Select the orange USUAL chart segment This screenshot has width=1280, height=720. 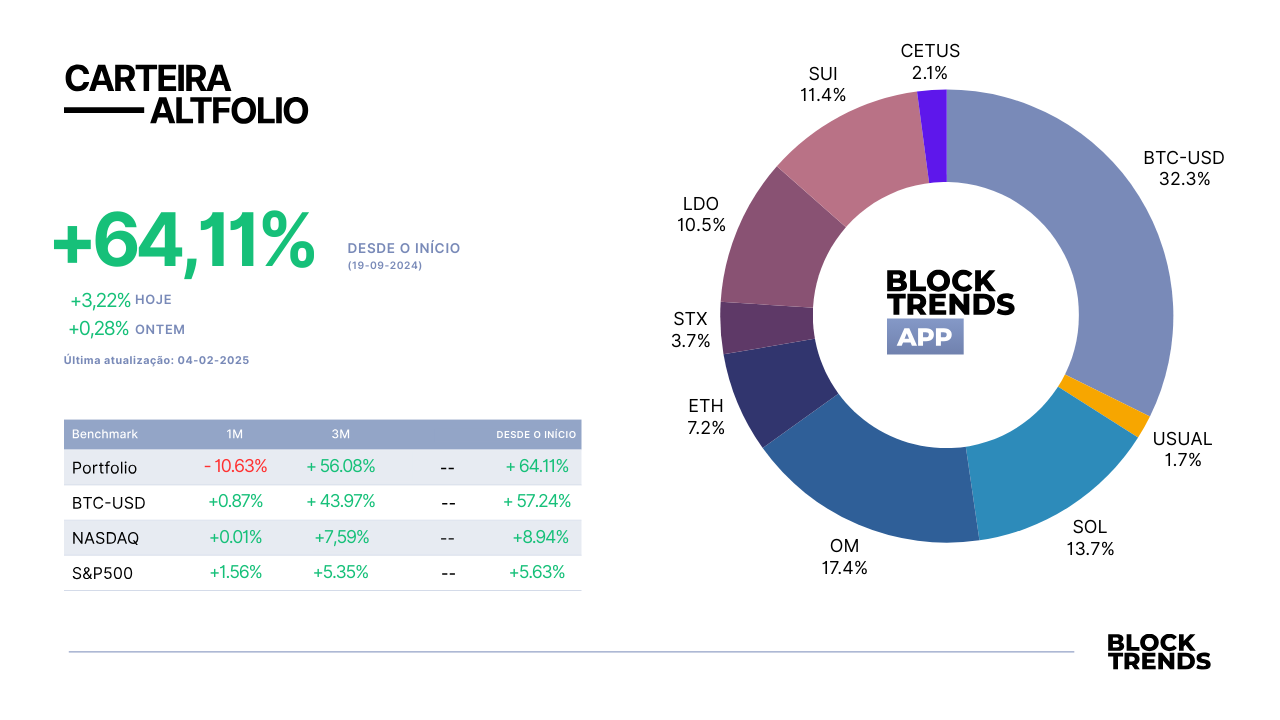tap(1104, 406)
